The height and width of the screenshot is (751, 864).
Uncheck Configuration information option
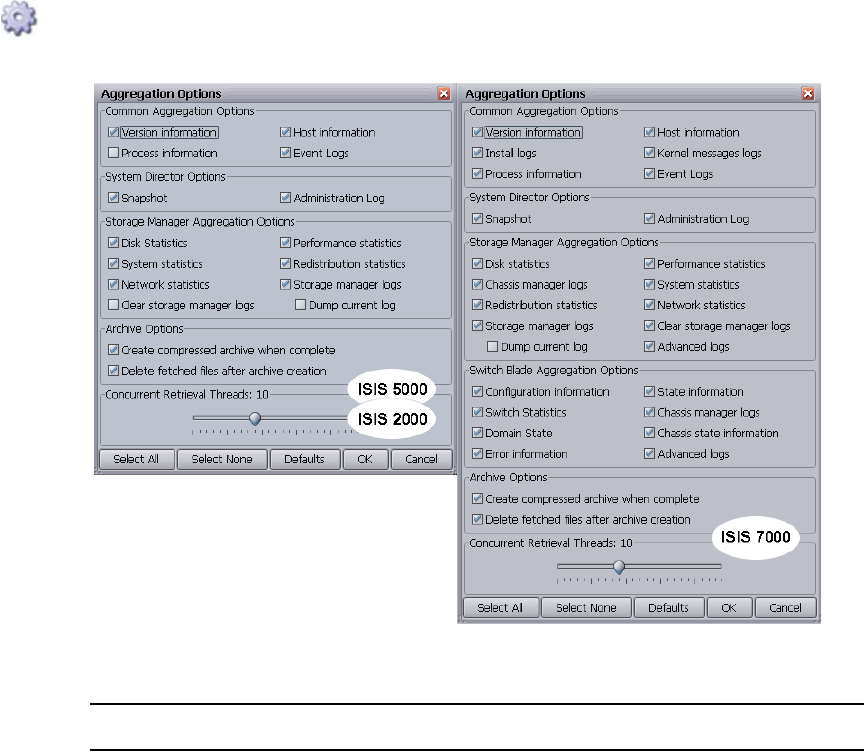(478, 392)
